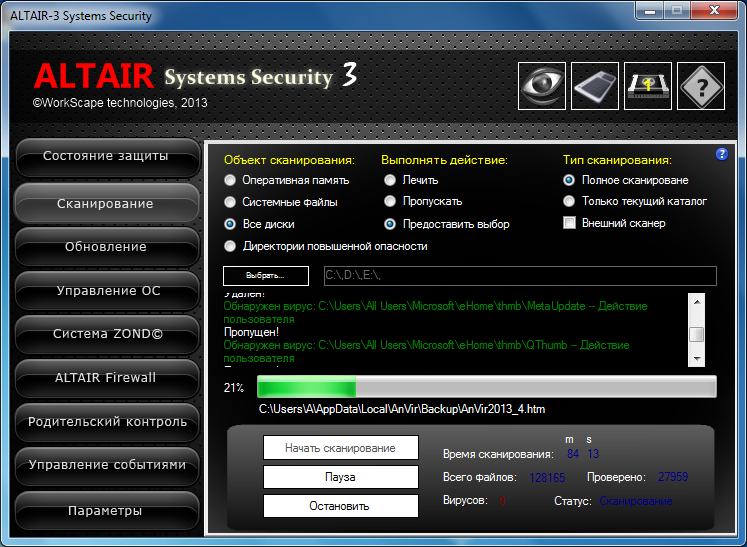Open the Параметры section

point(107,511)
